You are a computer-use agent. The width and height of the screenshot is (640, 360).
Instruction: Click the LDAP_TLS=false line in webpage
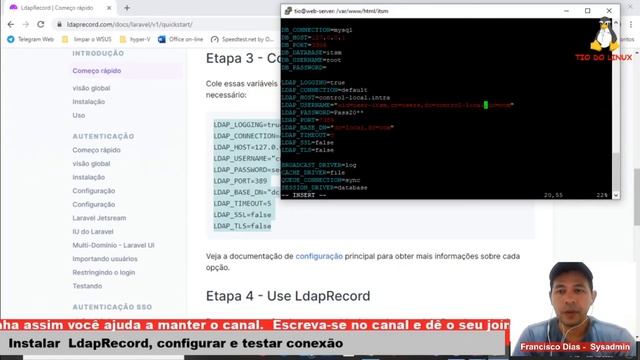point(242,226)
